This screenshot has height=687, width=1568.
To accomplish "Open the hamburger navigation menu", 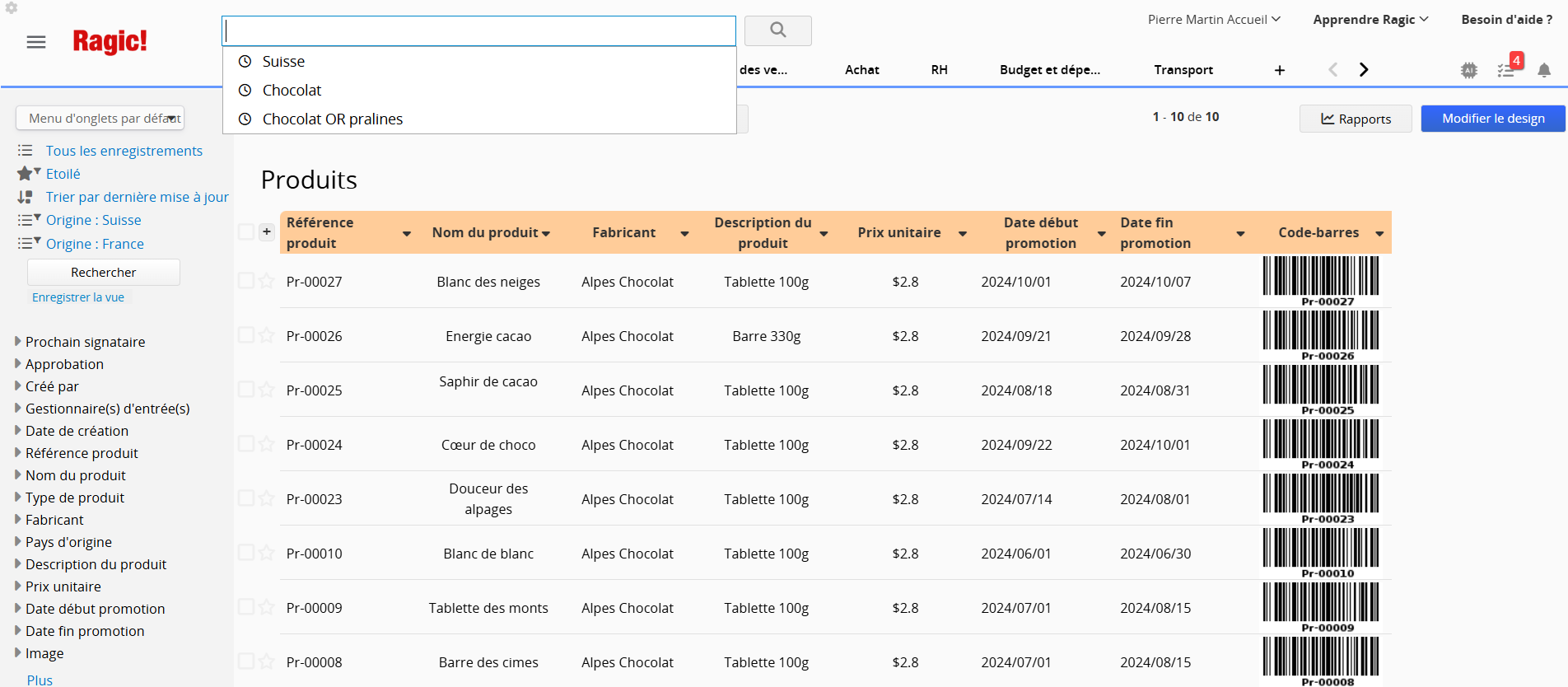I will tap(36, 42).
